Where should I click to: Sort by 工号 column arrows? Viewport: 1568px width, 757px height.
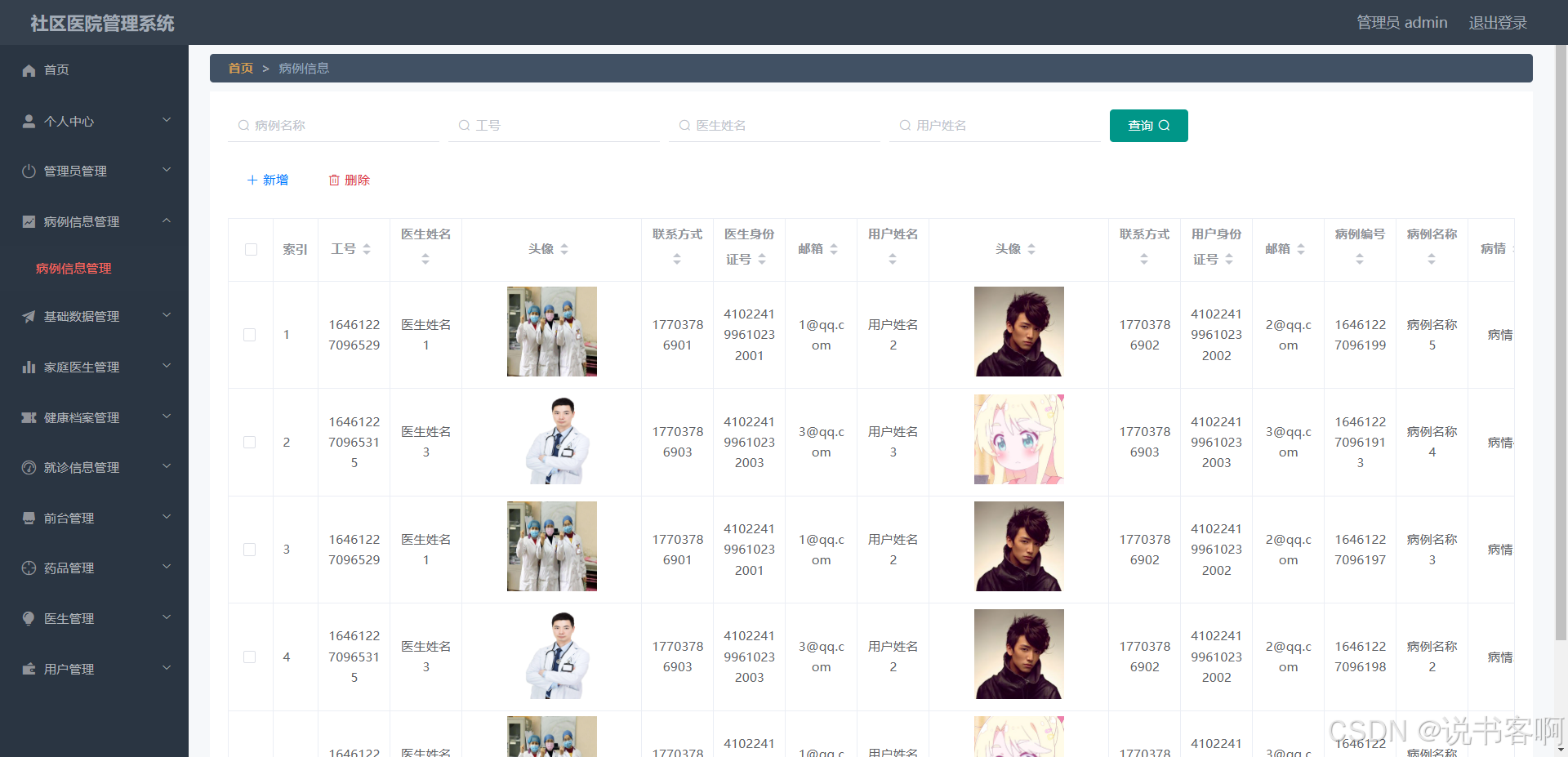click(367, 249)
